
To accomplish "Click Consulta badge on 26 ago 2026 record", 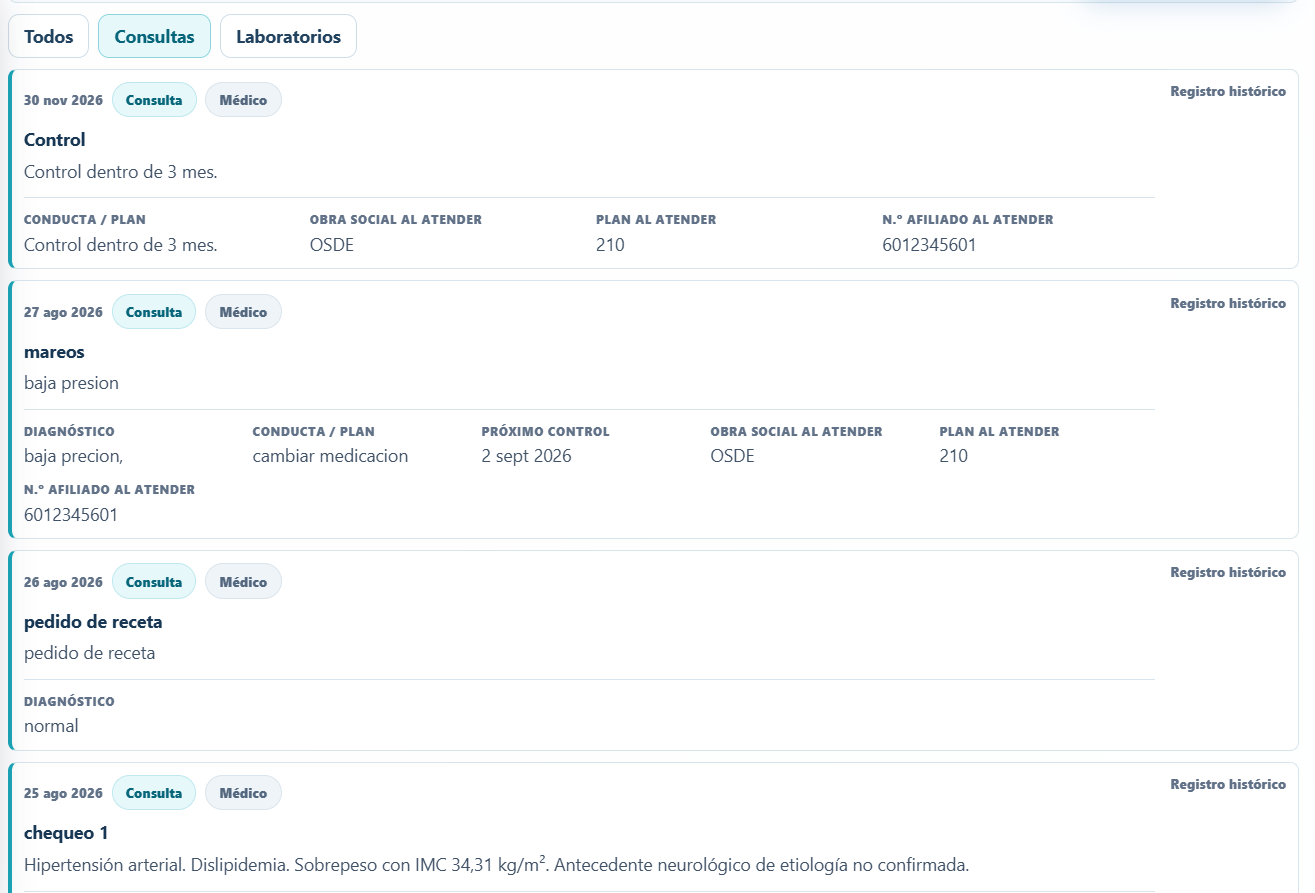I will (x=154, y=582).
